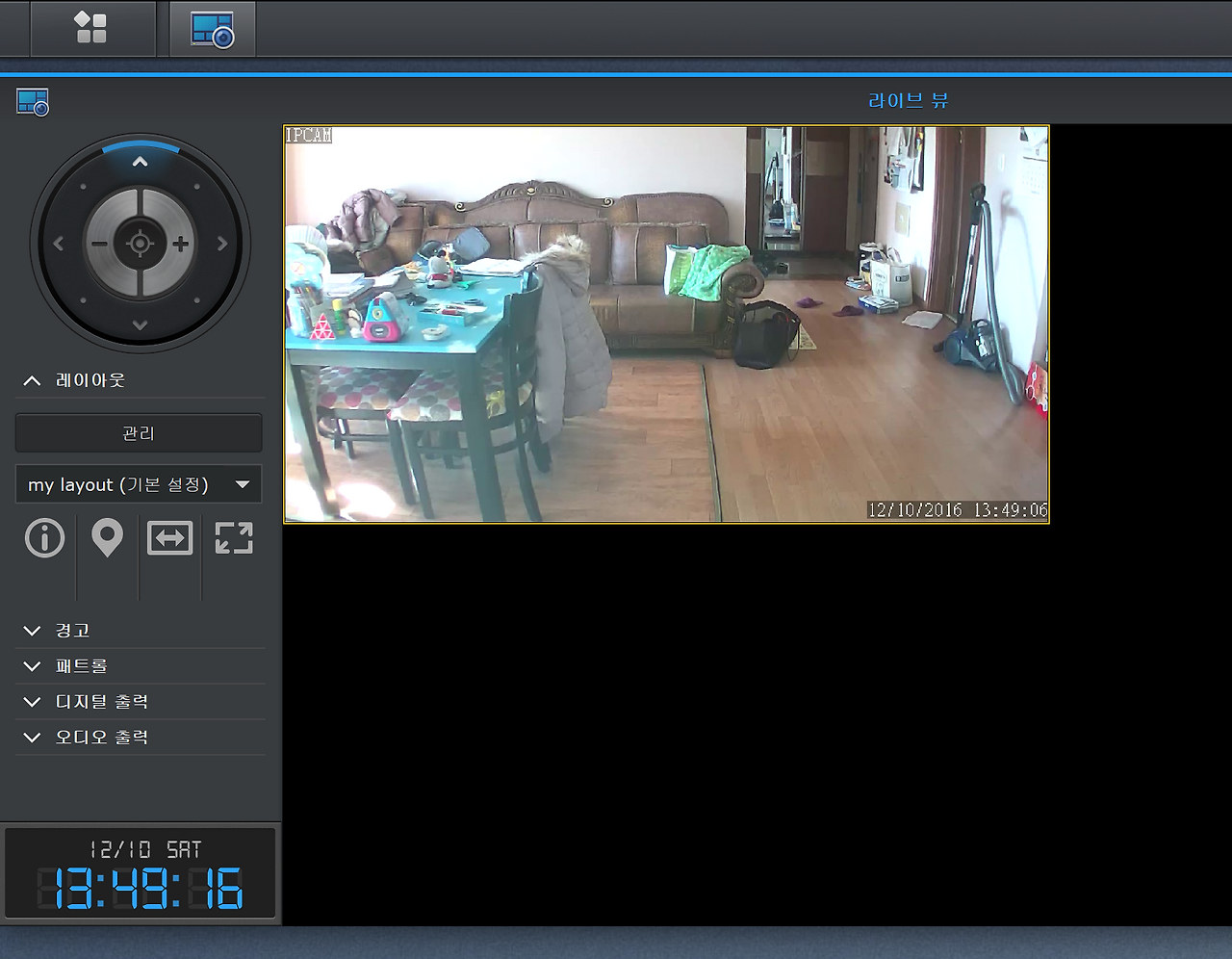This screenshot has height=959, width=1232.
Task: Click the 관리 button
Action: [x=139, y=433]
